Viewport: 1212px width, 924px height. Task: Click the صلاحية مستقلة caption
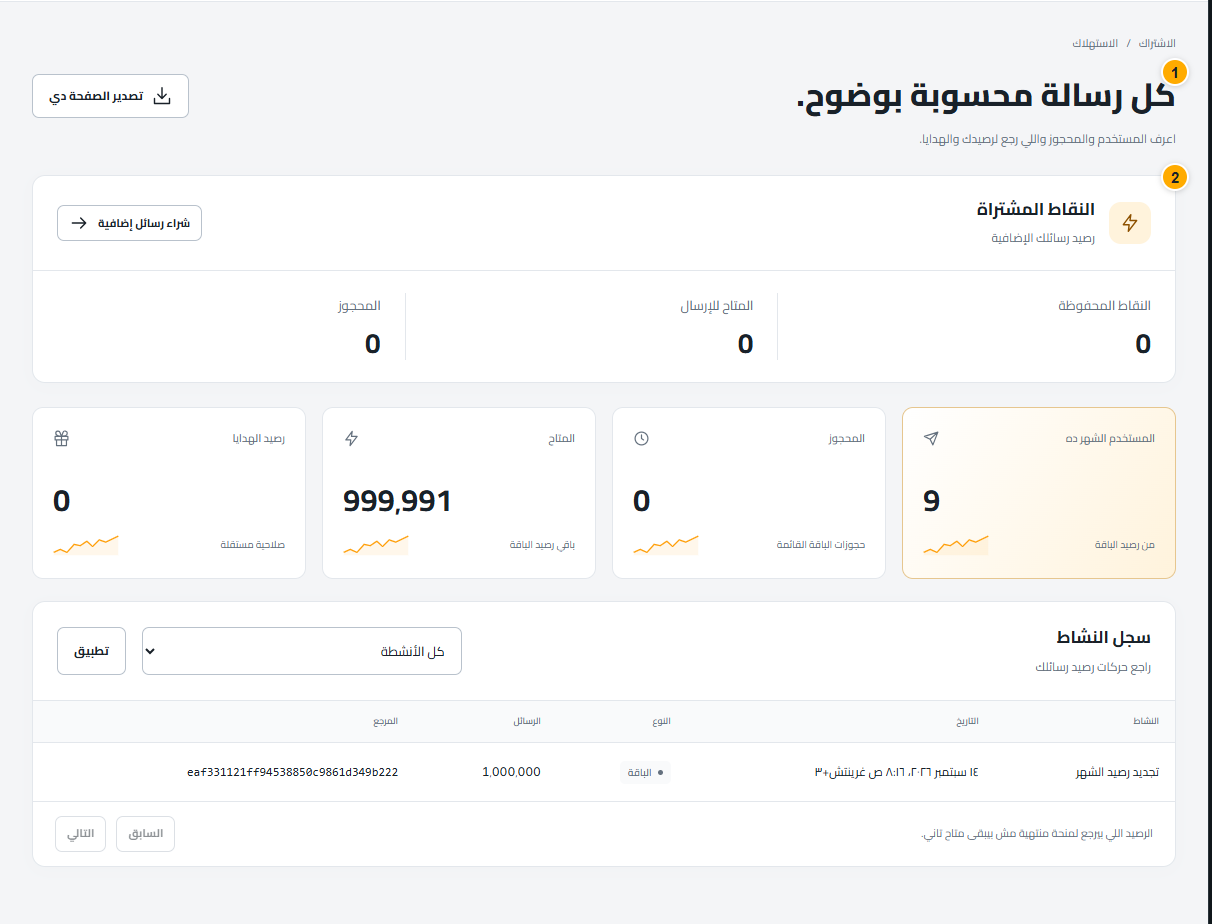[x=253, y=545]
